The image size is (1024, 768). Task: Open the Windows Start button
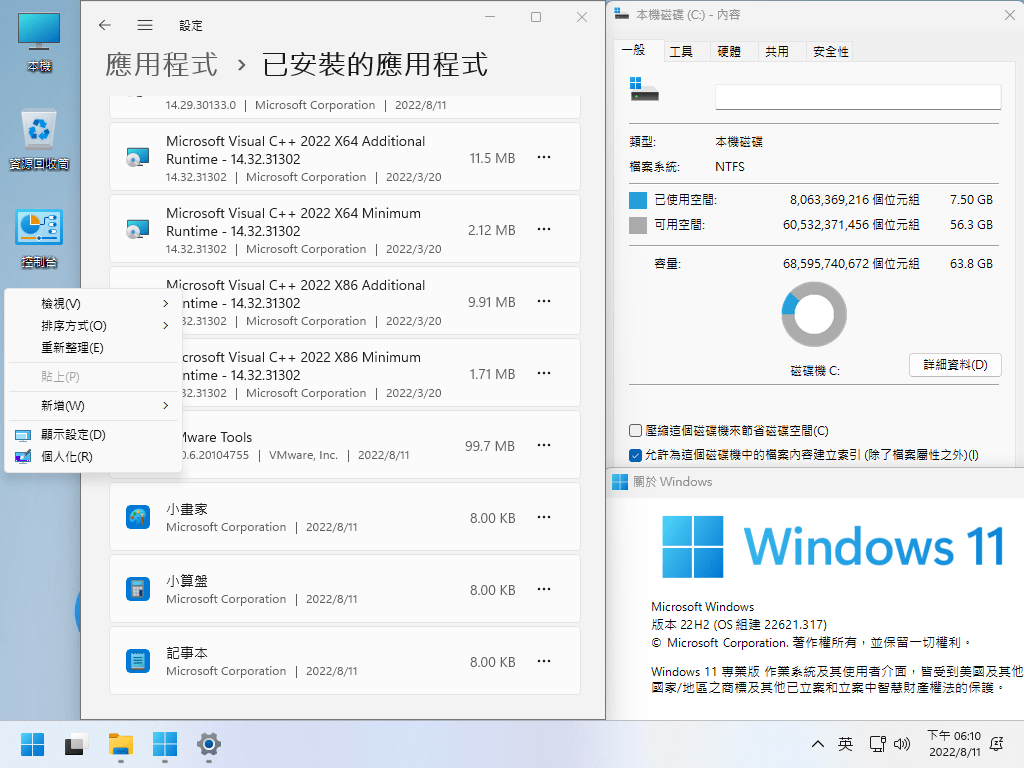pos(33,744)
